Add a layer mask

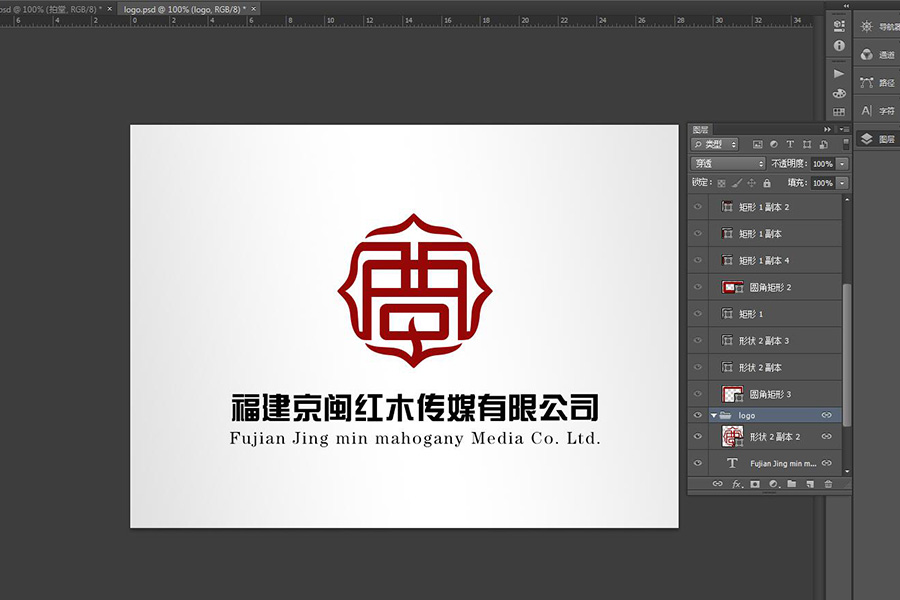(755, 484)
